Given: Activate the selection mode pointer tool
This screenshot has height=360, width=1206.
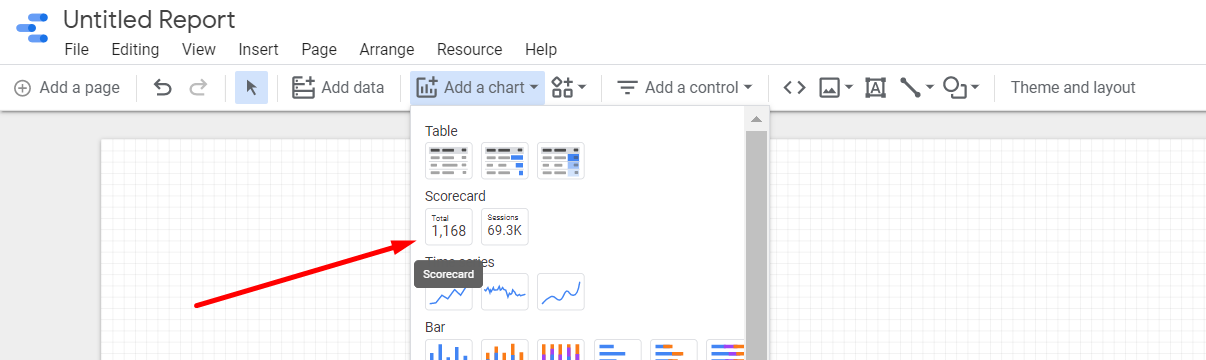Looking at the screenshot, I should 251,88.
